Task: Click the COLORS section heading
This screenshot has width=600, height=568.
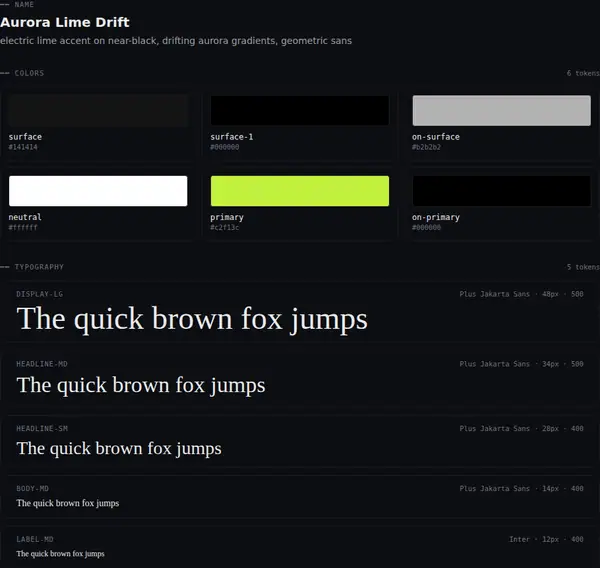Action: coord(29,73)
